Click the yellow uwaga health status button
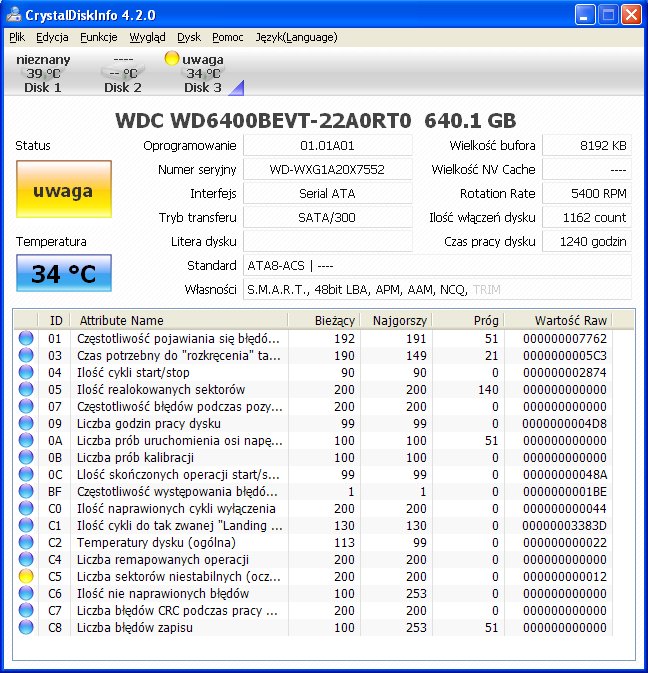Image resolution: width=648 pixels, height=673 pixels. 64,189
